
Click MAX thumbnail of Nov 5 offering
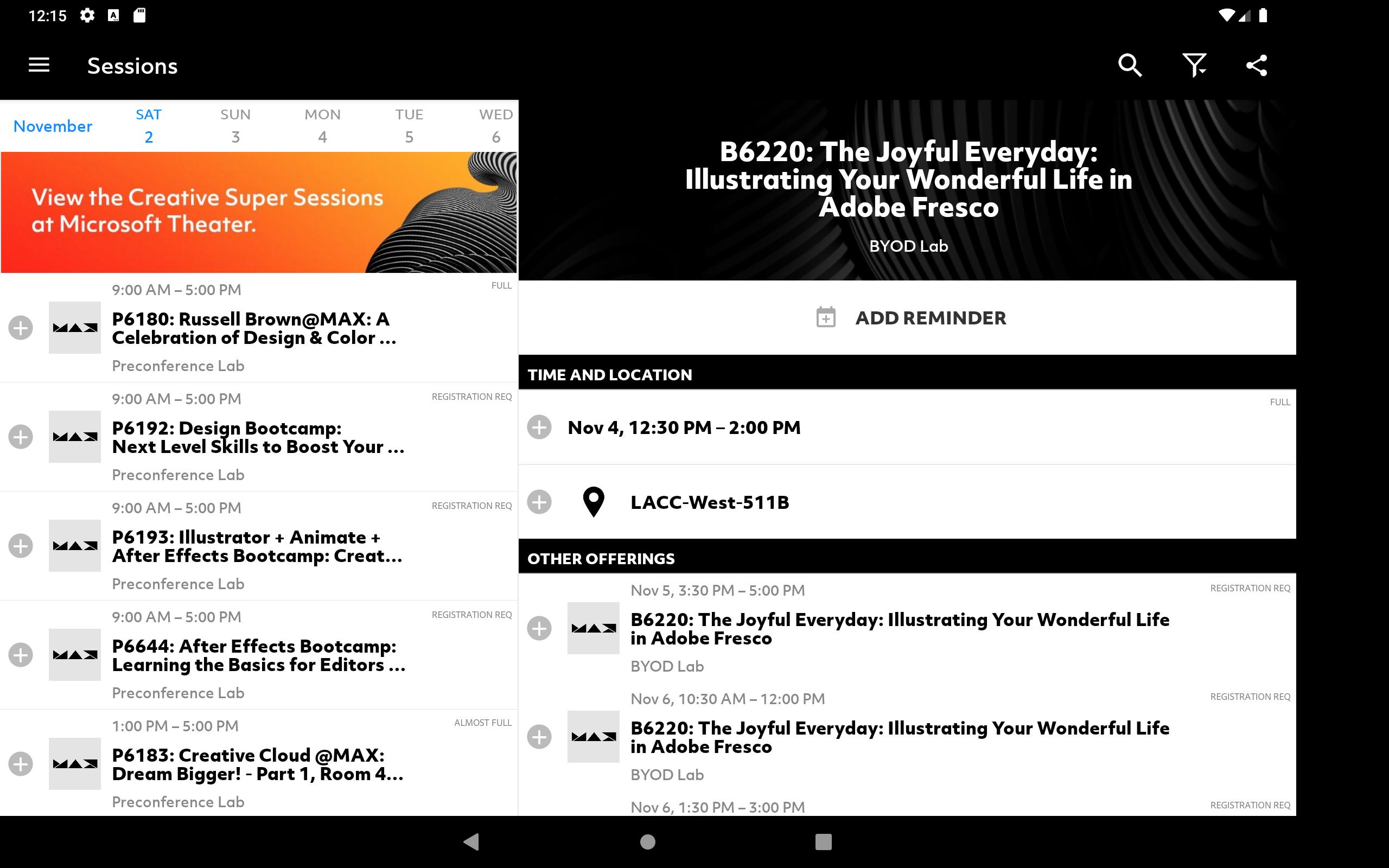point(593,628)
